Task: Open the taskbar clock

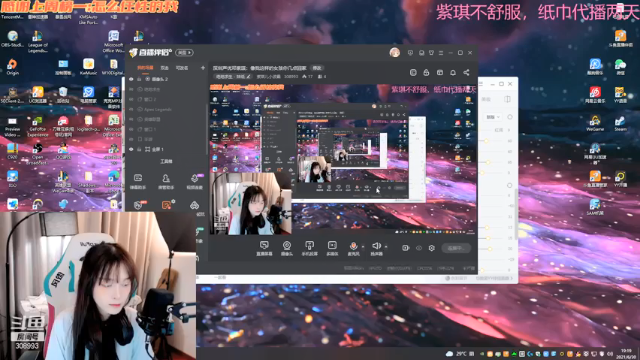Action: [626, 353]
